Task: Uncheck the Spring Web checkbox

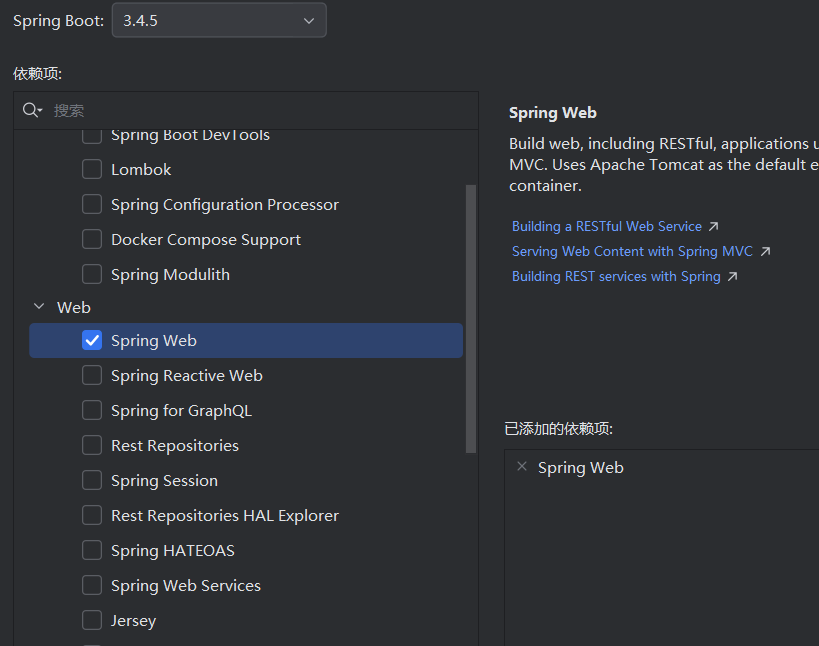Action: (x=92, y=340)
